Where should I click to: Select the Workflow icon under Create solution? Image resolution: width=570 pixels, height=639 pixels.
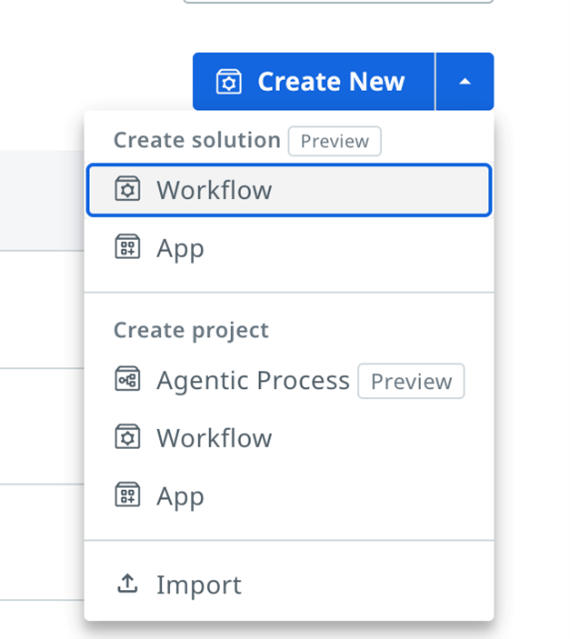coord(128,189)
